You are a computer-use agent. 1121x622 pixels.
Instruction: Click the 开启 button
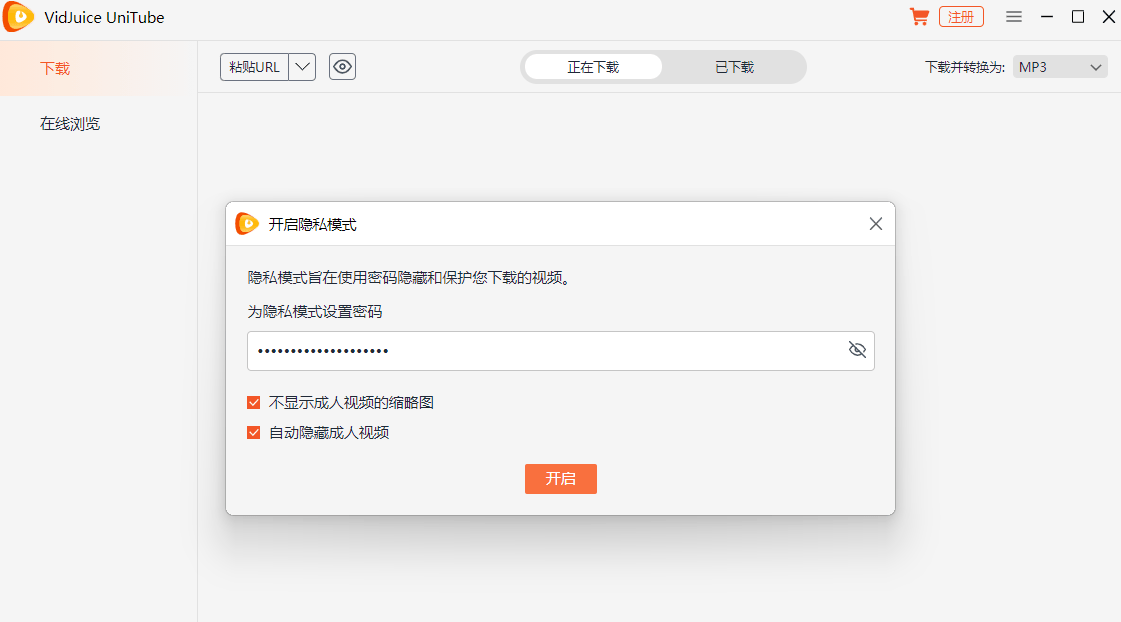(x=560, y=479)
